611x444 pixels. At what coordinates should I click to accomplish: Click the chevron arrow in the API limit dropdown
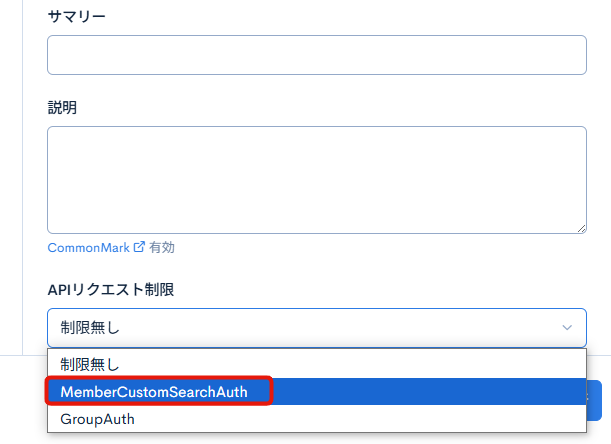pyautogui.click(x=567, y=327)
